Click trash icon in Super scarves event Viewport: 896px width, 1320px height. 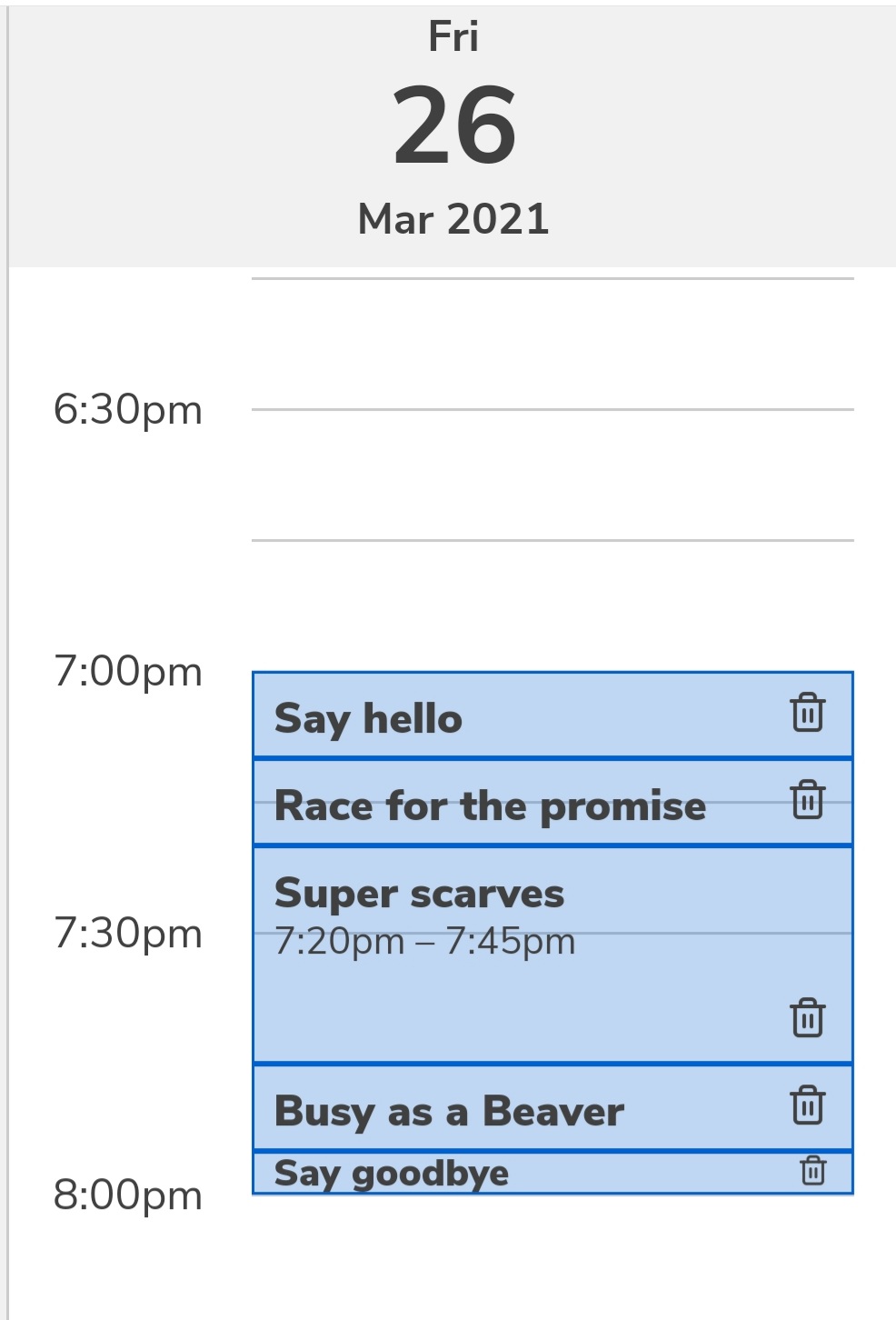tap(807, 1017)
